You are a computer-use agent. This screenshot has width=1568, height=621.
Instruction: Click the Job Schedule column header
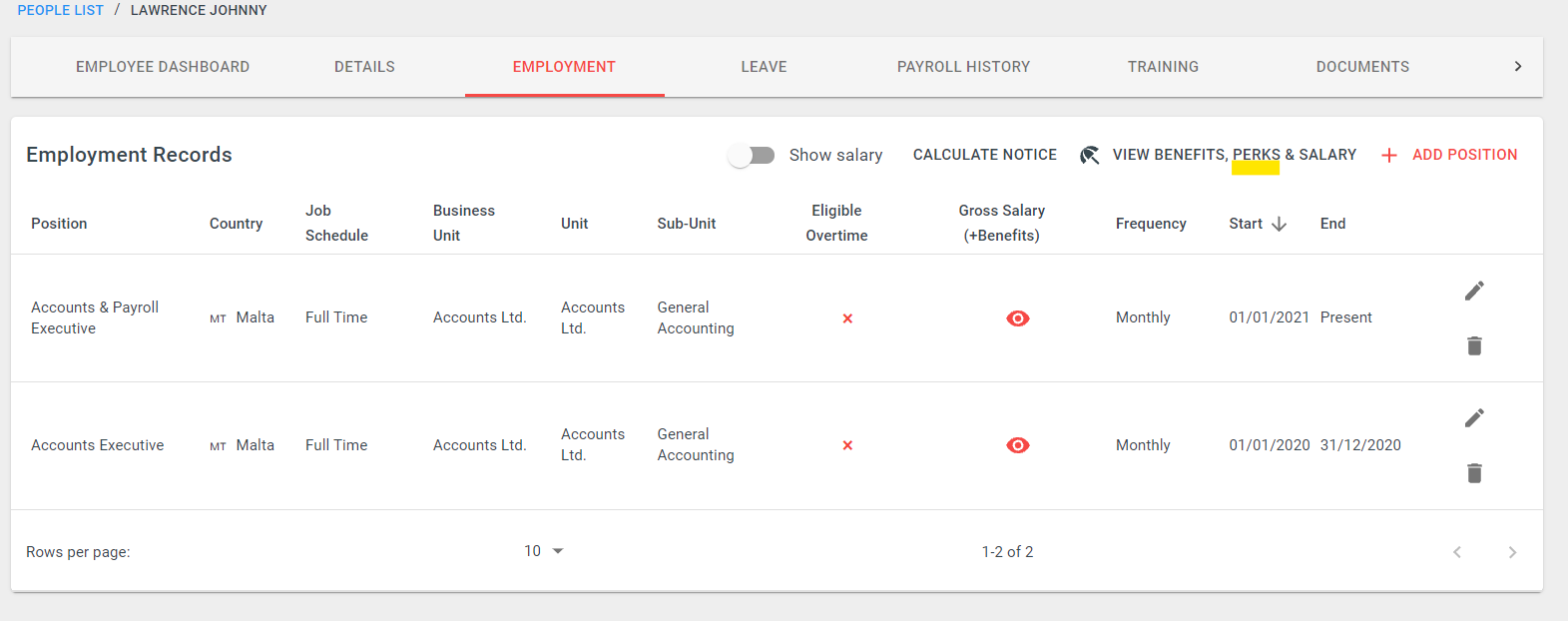[x=336, y=223]
